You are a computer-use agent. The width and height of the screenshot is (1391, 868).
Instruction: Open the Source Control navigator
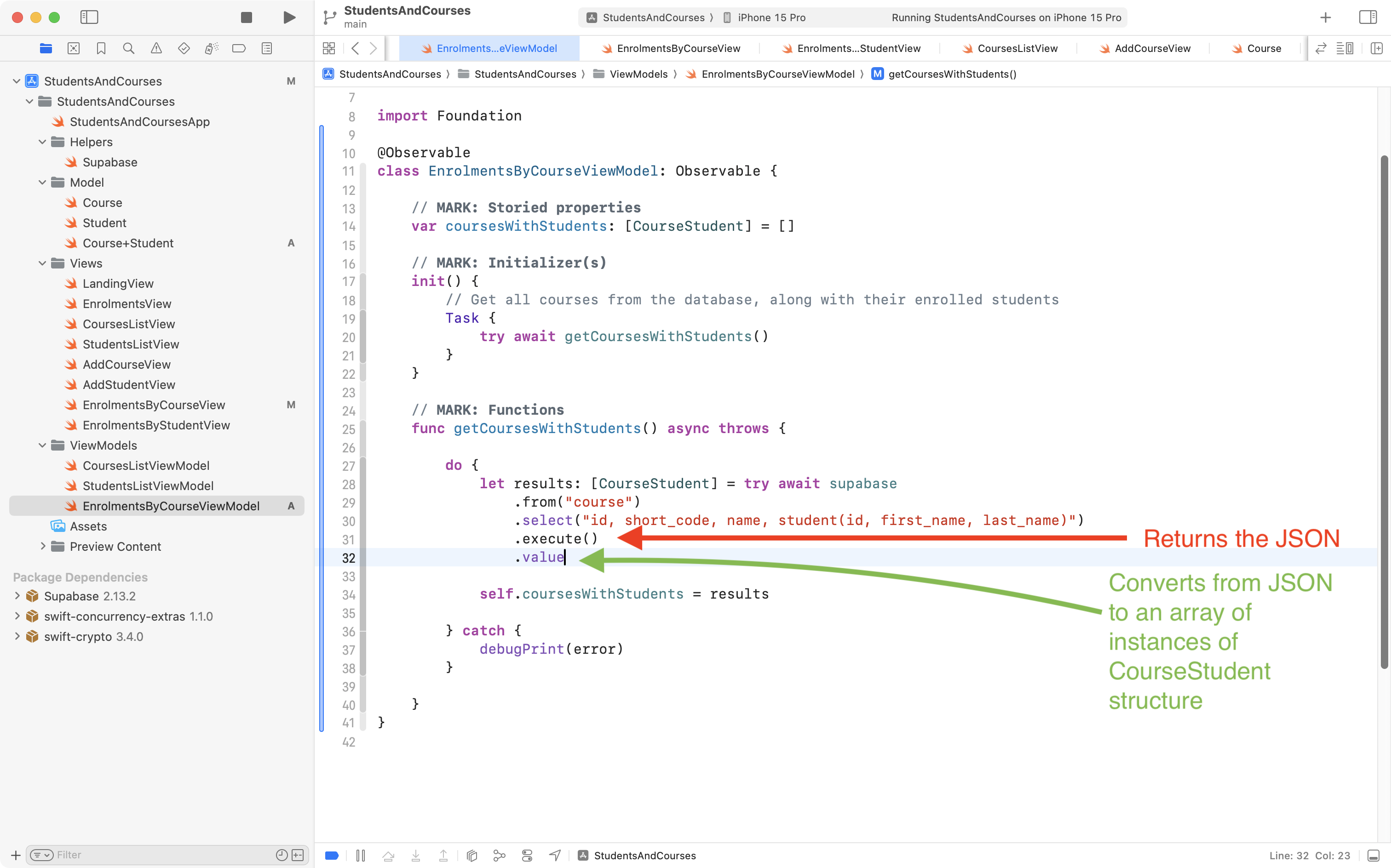(74, 48)
